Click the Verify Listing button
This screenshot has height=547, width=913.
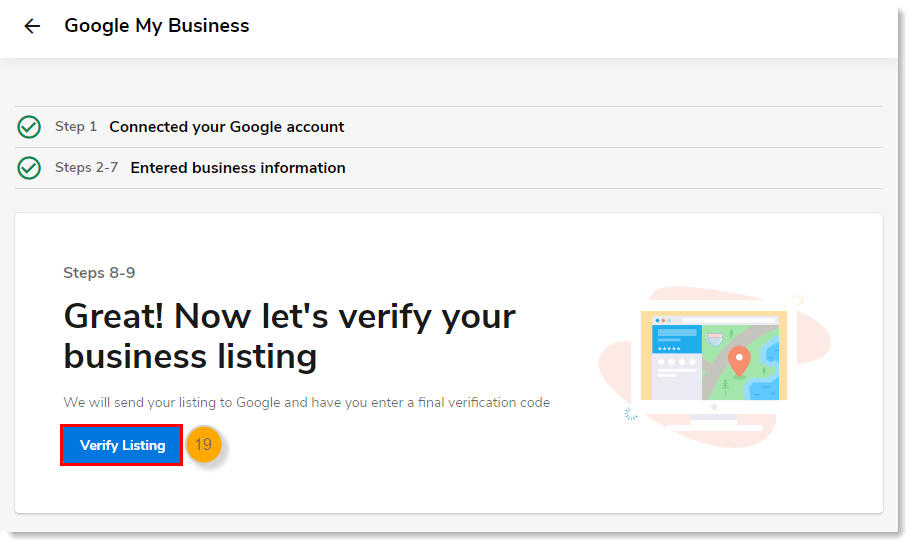tap(122, 445)
